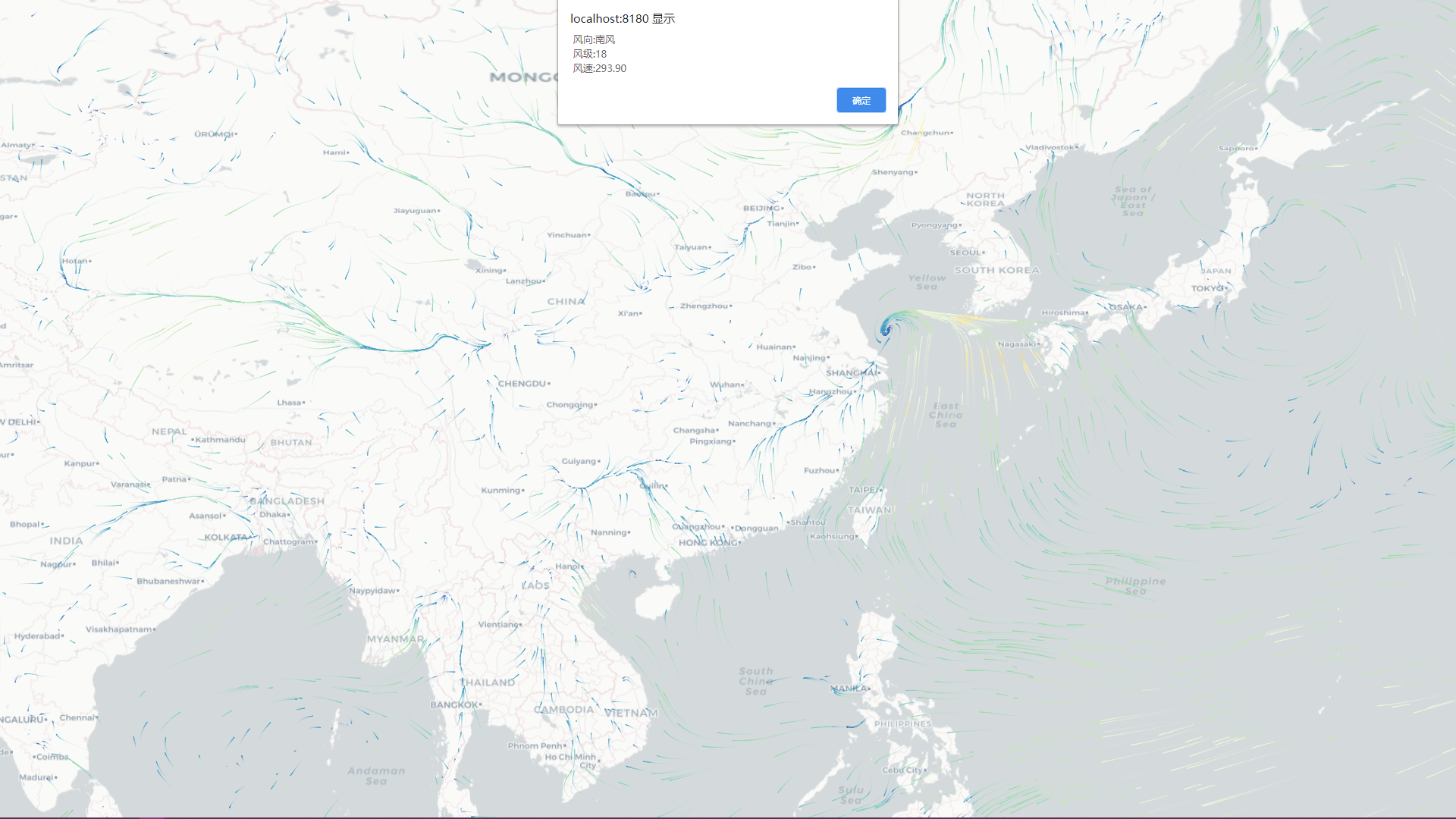The height and width of the screenshot is (819, 1456).
Task: Click the Pyongyang city label
Action: tap(936, 225)
